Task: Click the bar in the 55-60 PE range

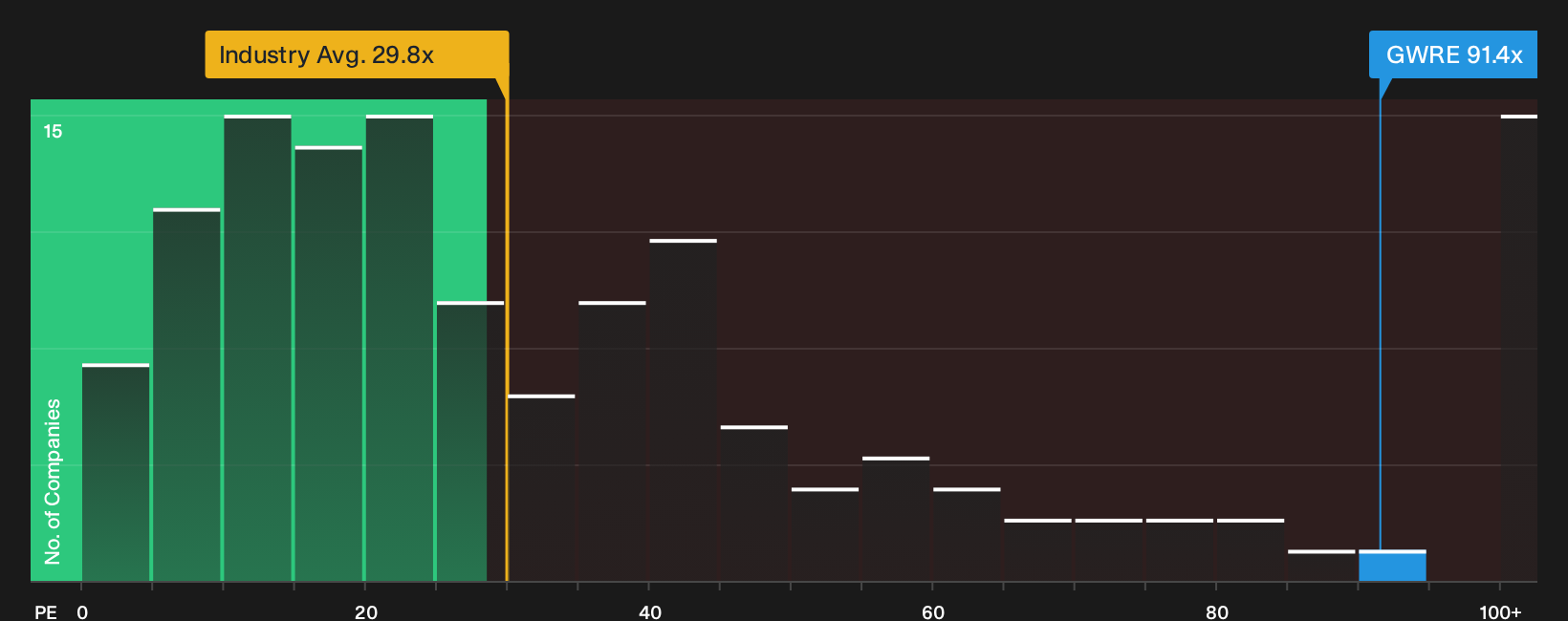Action: [x=896, y=519]
